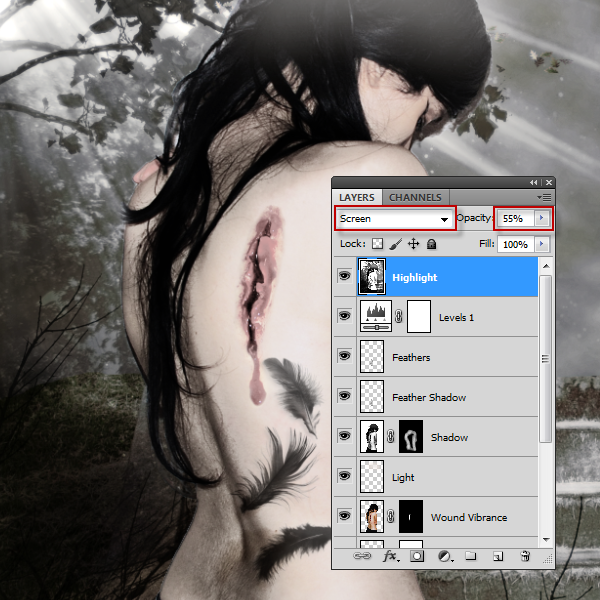The width and height of the screenshot is (600, 600).
Task: Select the Shadow layer mask thumbnail
Action: coord(411,437)
